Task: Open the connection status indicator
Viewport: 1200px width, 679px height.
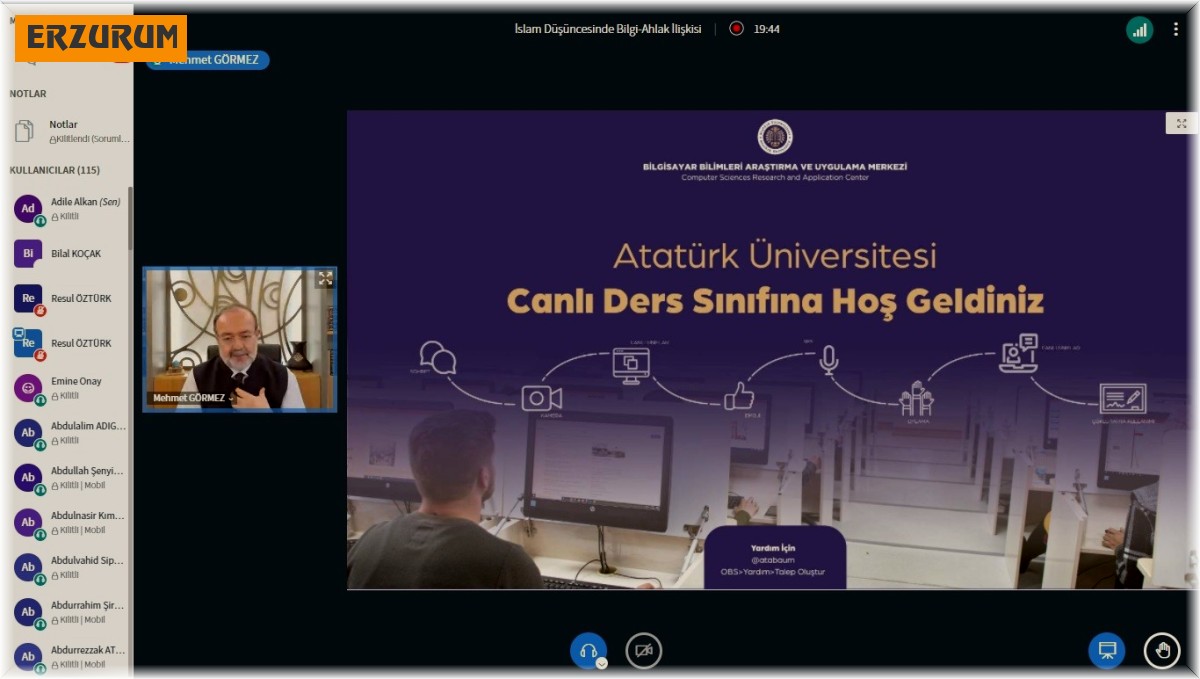Action: coord(1140,30)
